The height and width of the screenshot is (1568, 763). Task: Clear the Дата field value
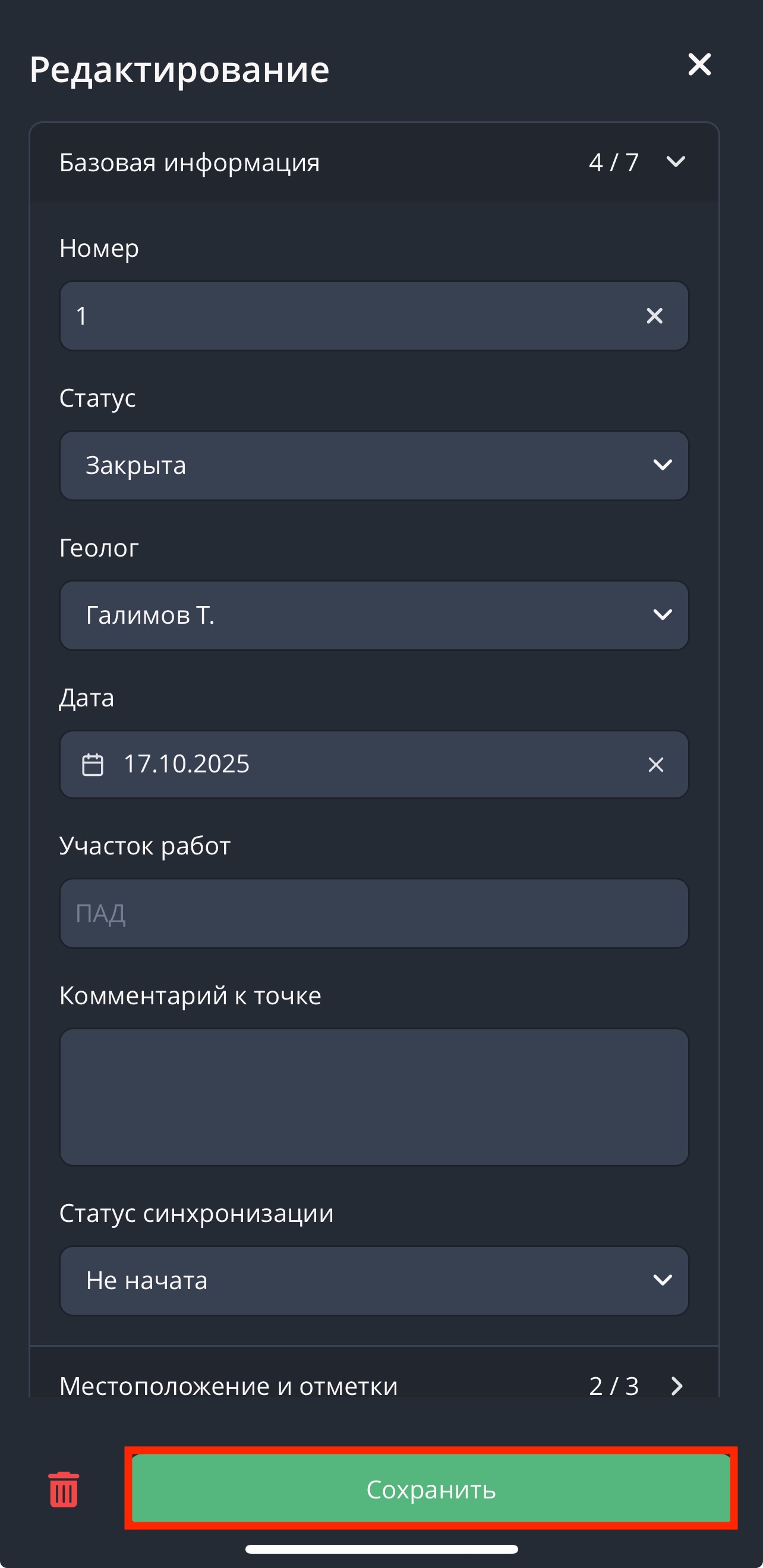coord(655,765)
